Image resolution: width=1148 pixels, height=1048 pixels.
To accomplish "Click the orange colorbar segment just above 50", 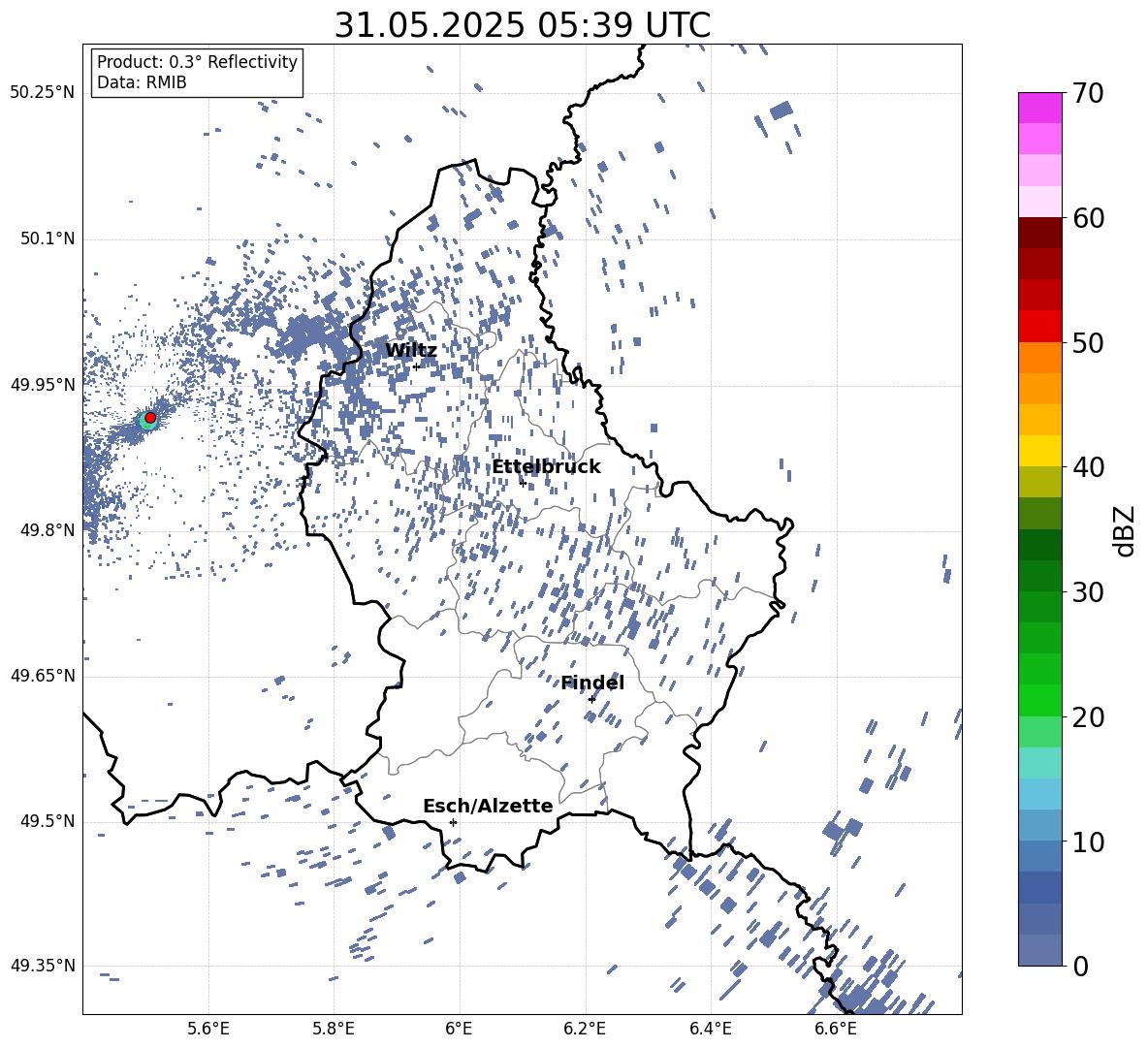I will (x=1039, y=358).
